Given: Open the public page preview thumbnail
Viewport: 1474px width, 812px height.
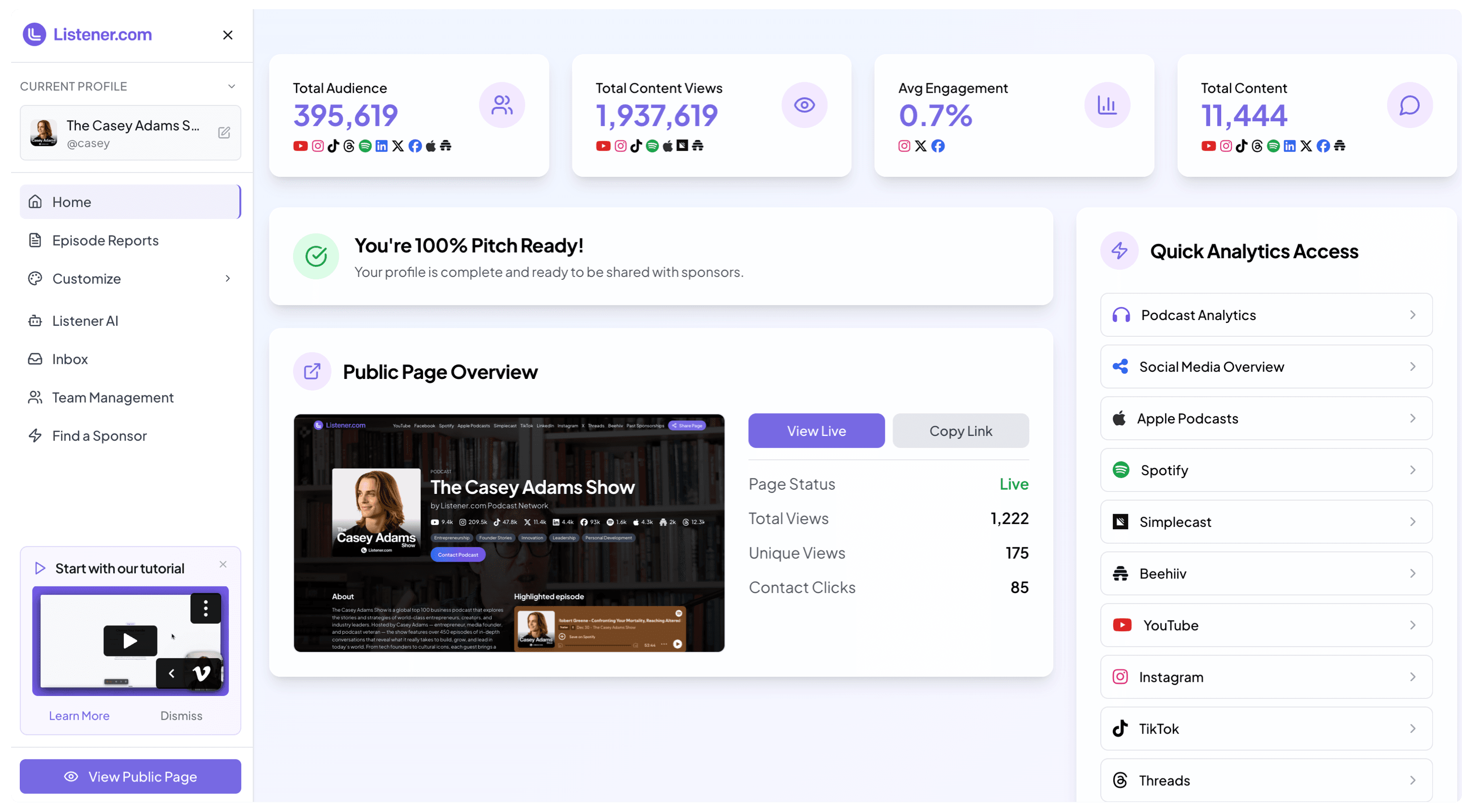Looking at the screenshot, I should (509, 533).
